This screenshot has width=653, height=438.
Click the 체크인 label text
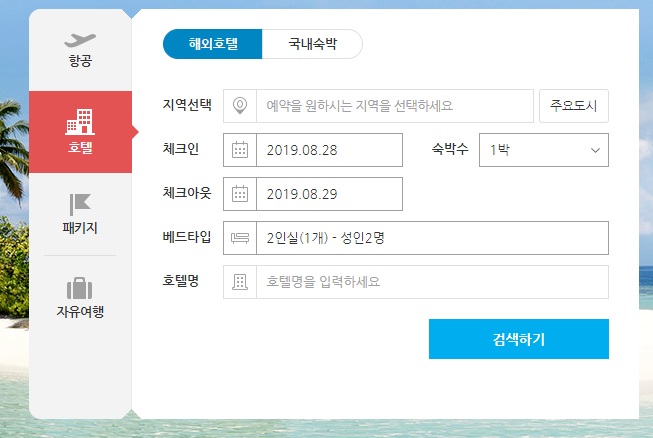tap(181, 149)
